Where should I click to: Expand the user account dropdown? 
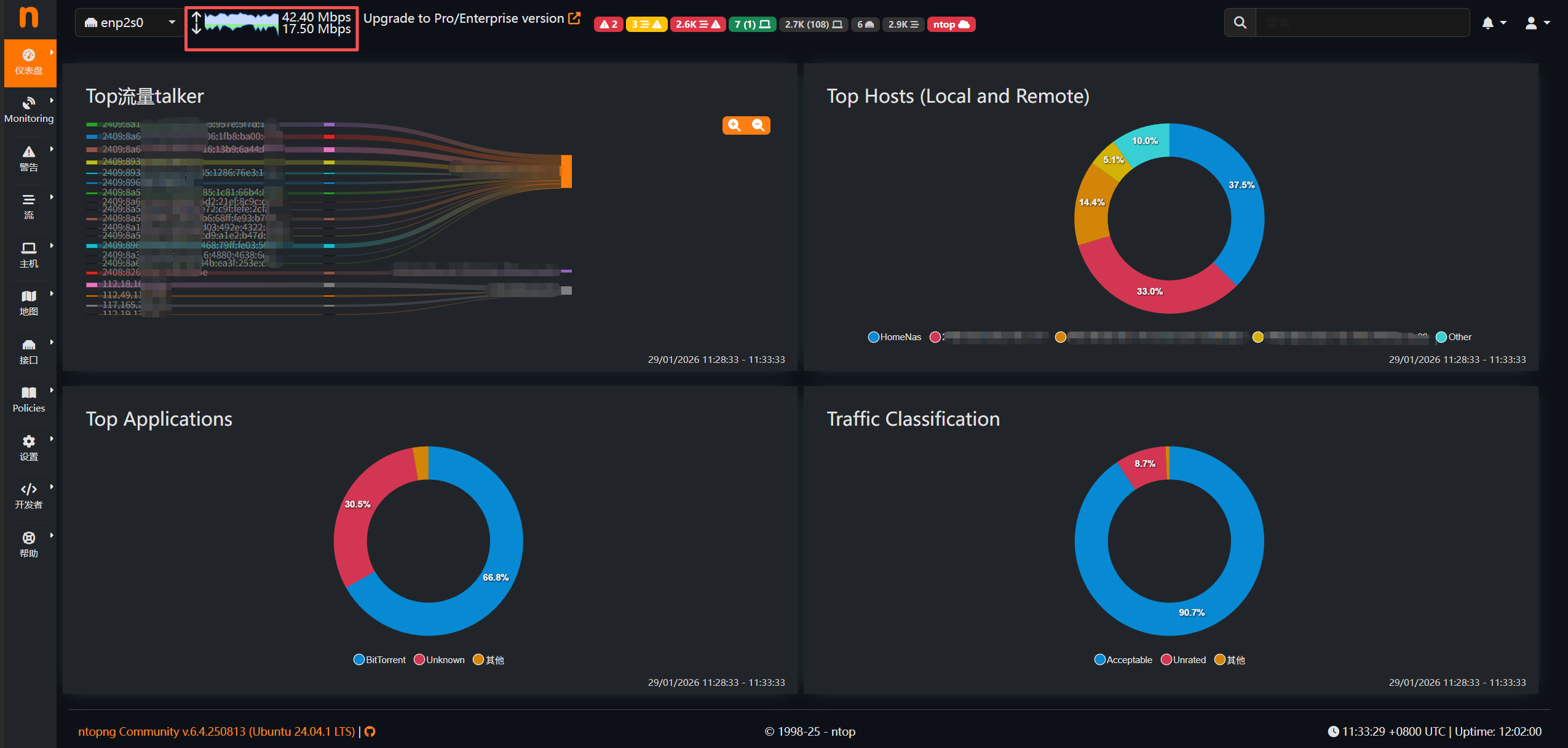click(x=1537, y=23)
